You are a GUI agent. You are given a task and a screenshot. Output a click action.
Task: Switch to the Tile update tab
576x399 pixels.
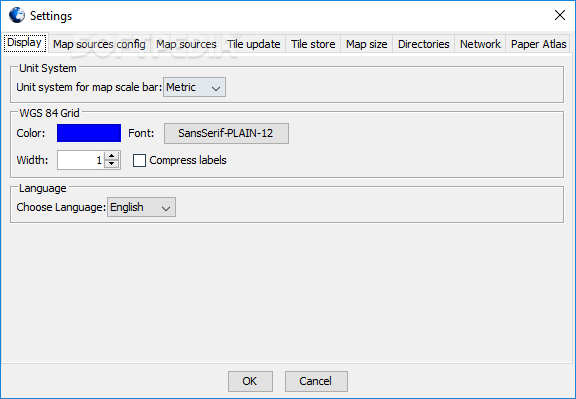pos(254,44)
